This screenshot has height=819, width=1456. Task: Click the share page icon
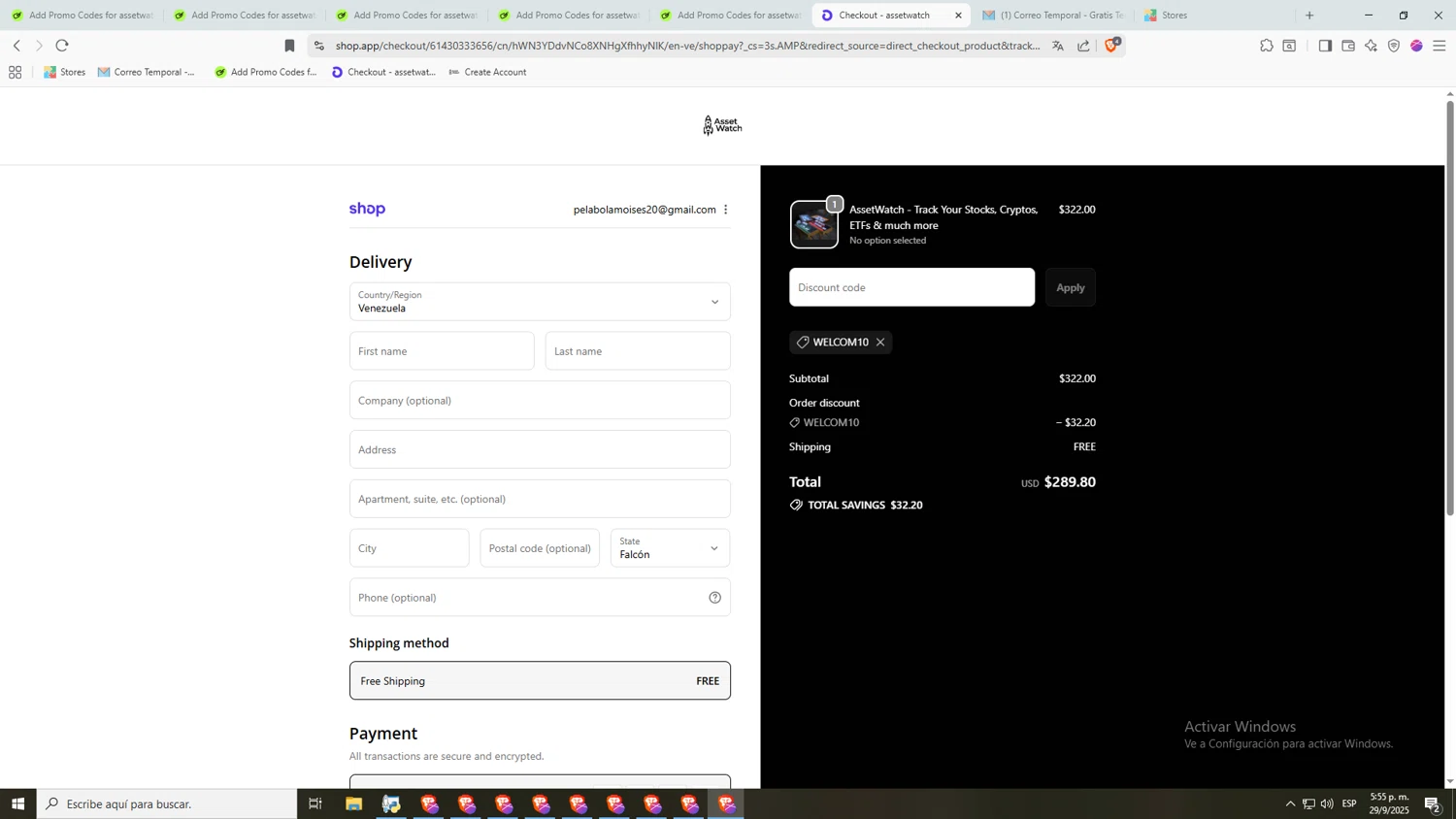[x=1083, y=46]
